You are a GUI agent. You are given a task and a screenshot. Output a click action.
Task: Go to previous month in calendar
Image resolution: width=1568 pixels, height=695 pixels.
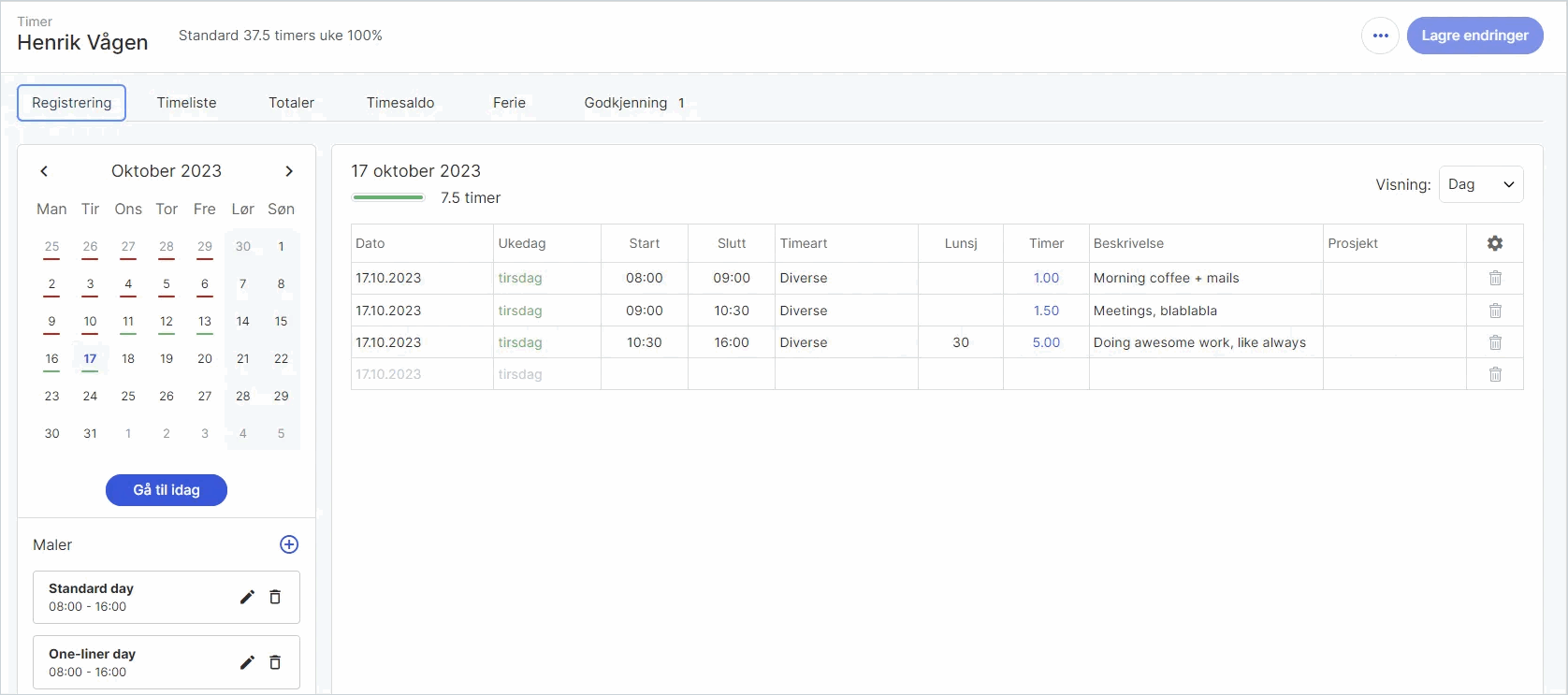click(44, 171)
